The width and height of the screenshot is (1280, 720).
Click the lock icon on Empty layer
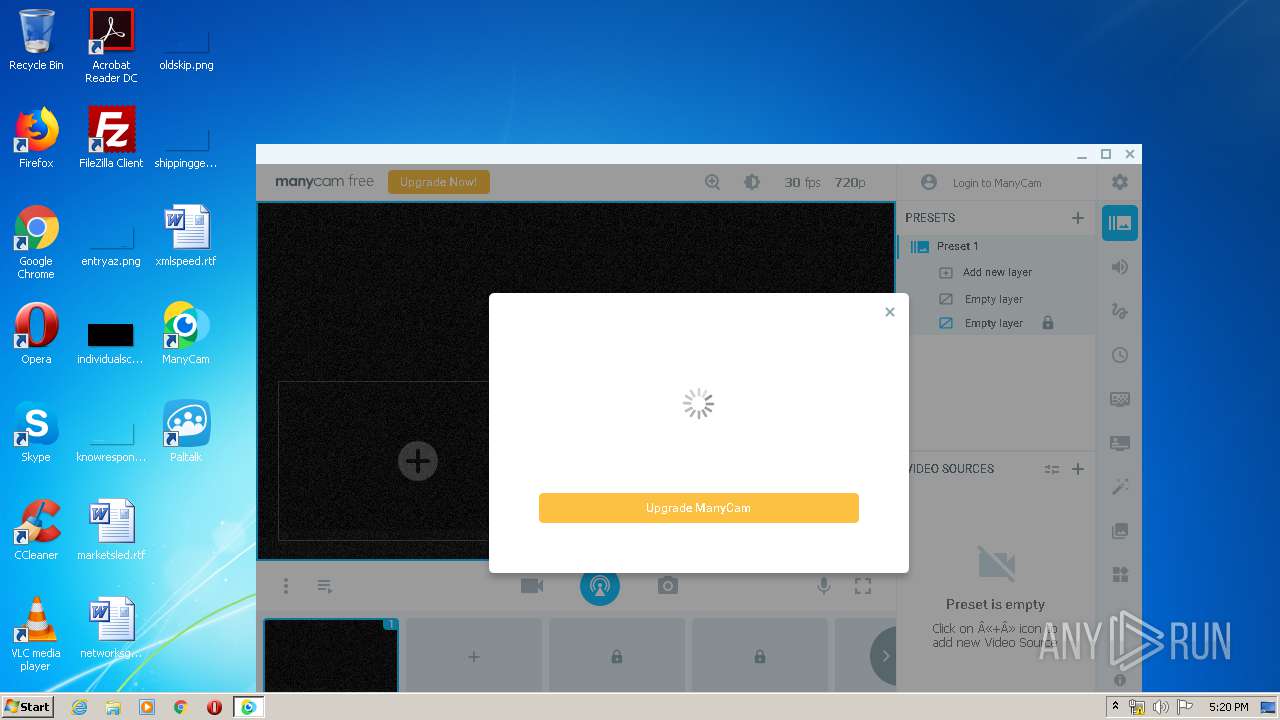[x=1048, y=323]
